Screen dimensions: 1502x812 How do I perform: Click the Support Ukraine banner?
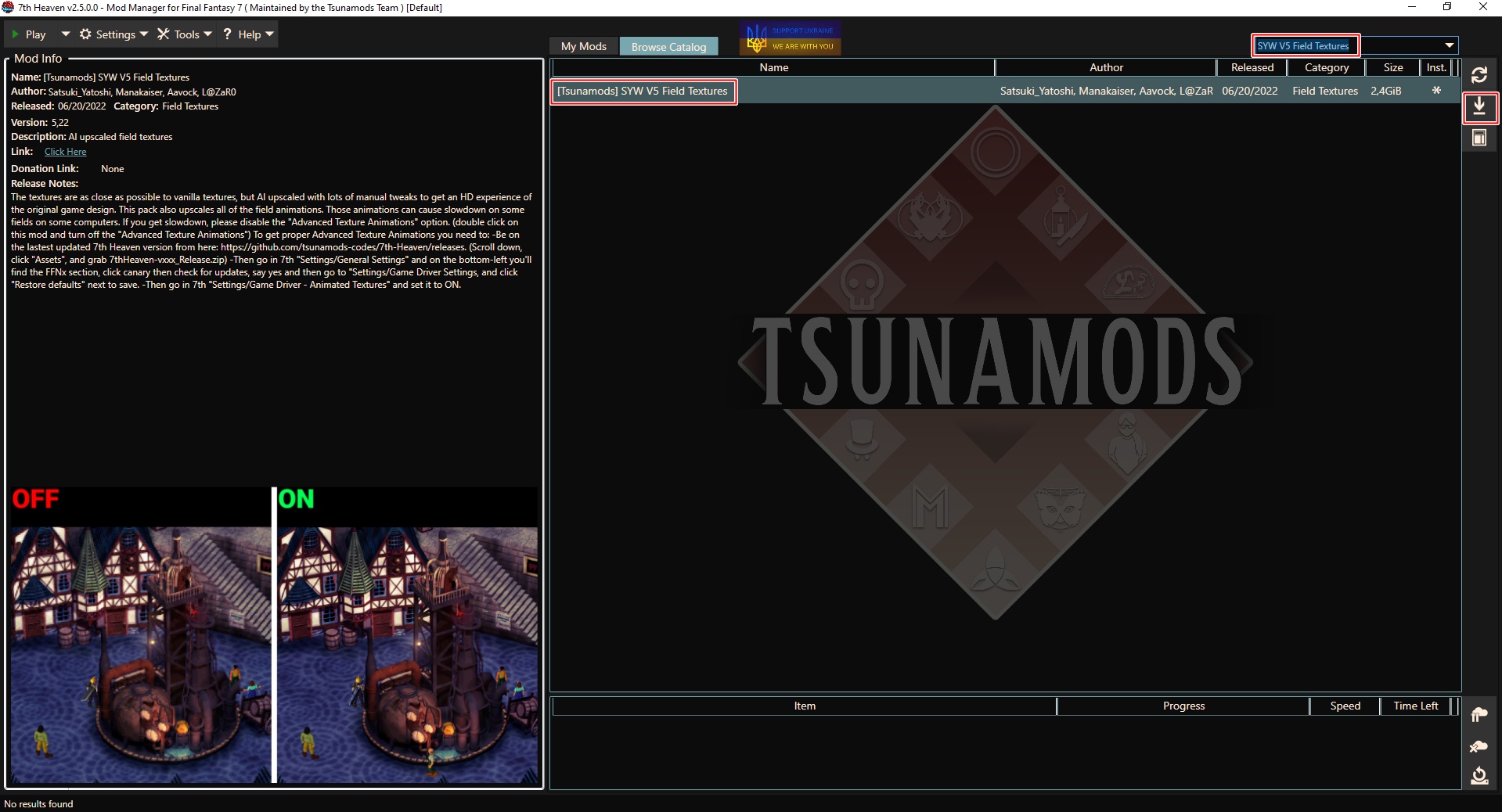[x=791, y=38]
